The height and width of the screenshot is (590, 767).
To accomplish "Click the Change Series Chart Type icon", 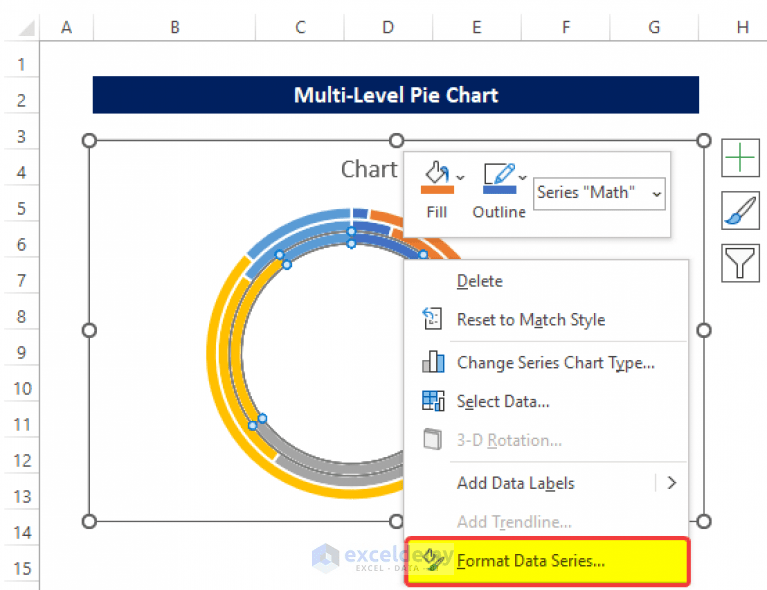I will click(433, 362).
